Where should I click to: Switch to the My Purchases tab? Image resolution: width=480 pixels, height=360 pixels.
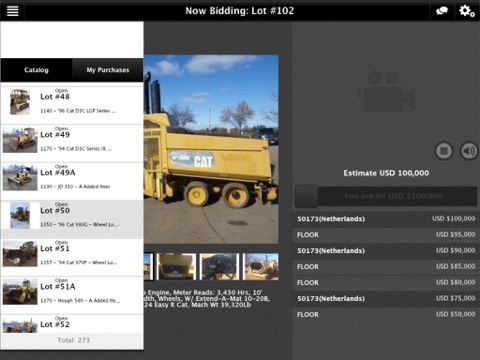pyautogui.click(x=108, y=70)
